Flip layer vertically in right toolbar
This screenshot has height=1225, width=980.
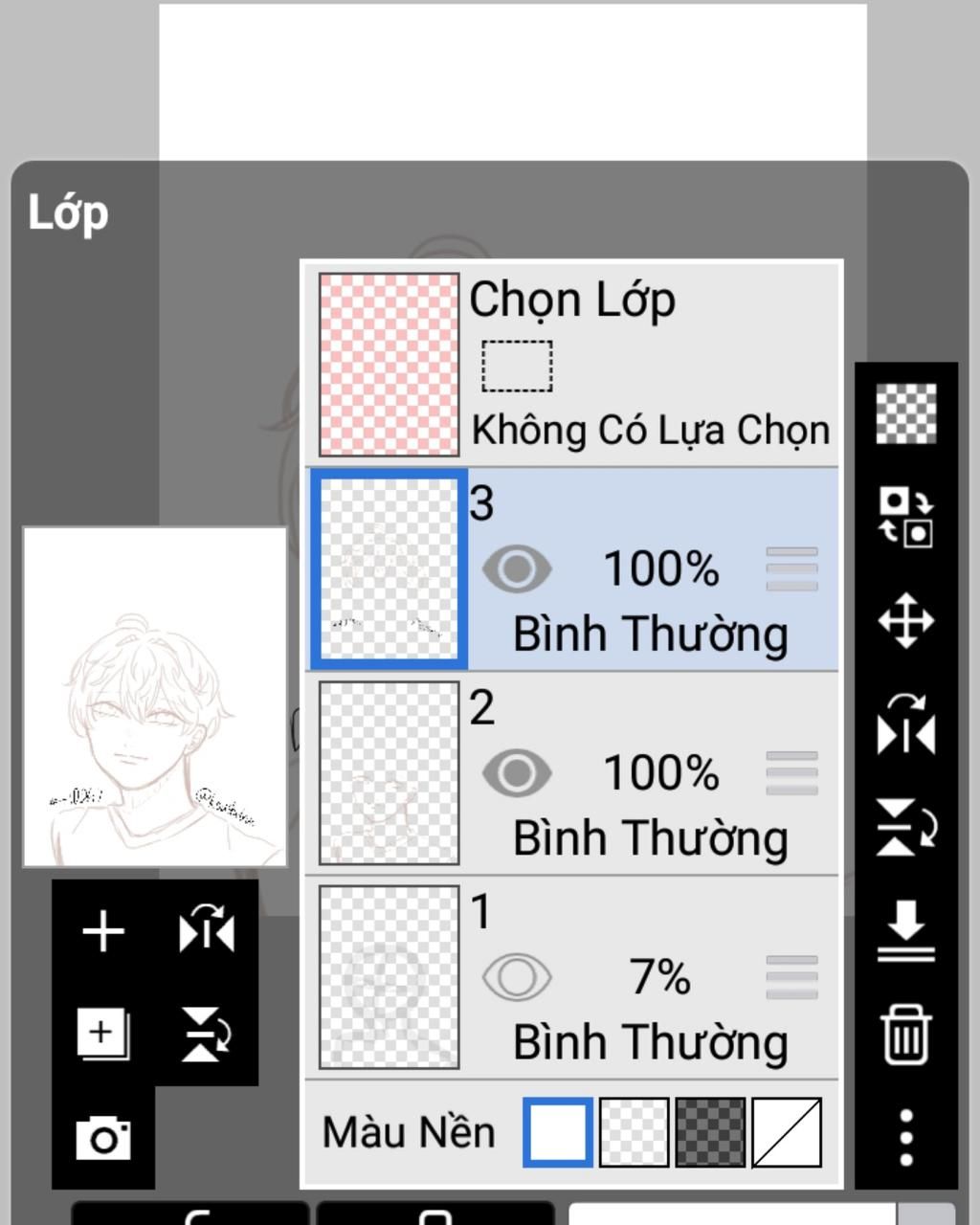tap(906, 828)
